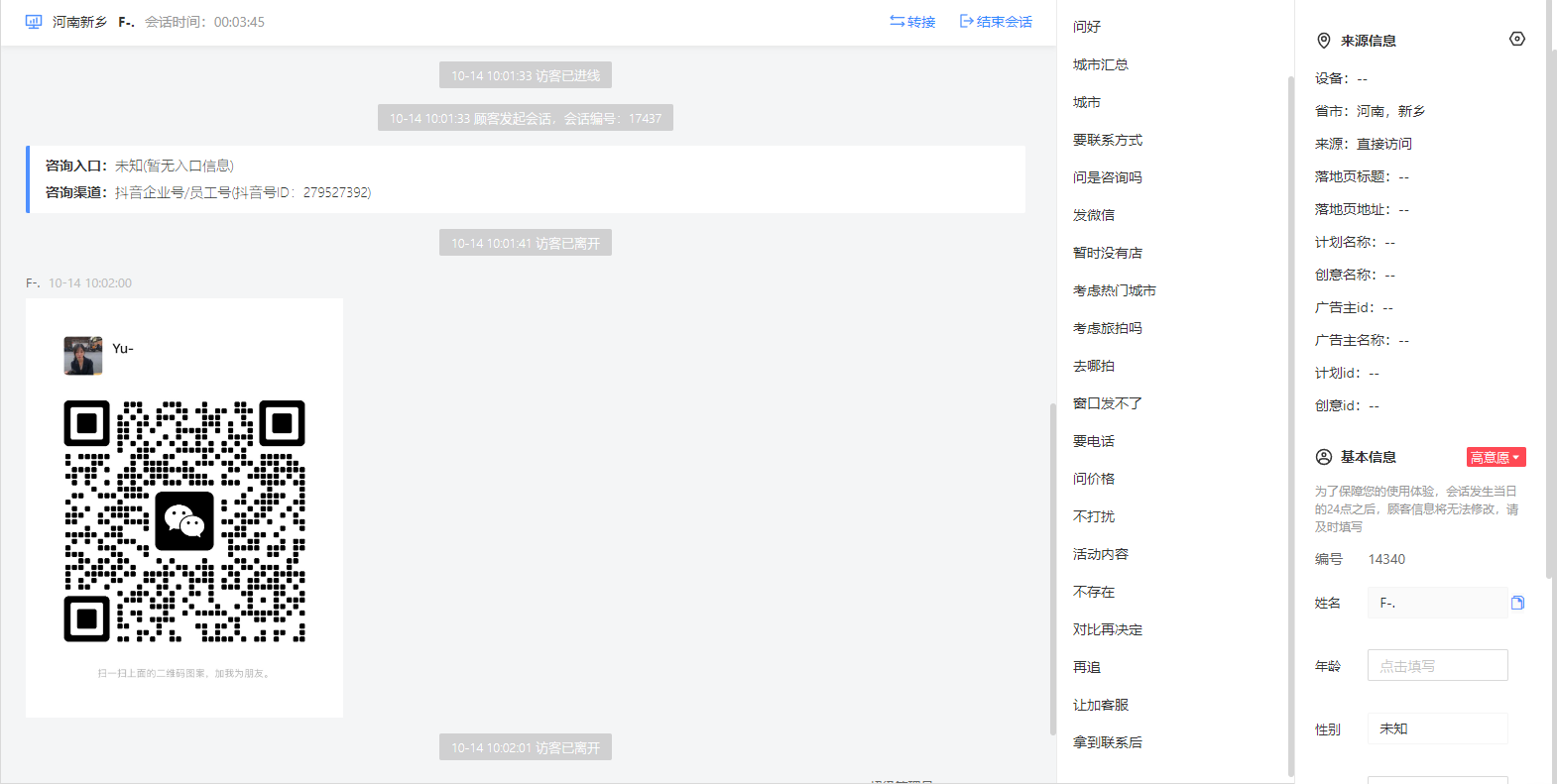Select the 要电话 quick reply
The width and height of the screenshot is (1557, 784).
click(x=1094, y=441)
